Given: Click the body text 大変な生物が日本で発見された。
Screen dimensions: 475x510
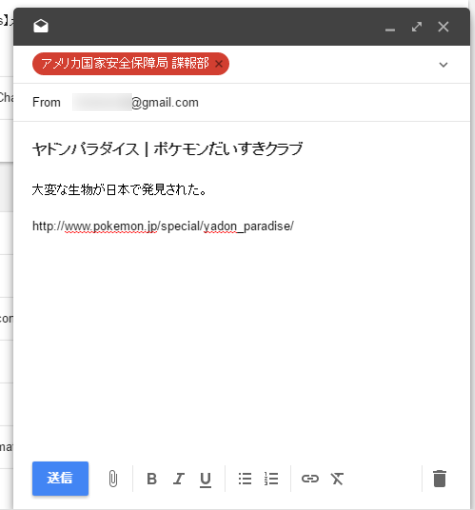Looking at the screenshot, I should click(119, 190).
